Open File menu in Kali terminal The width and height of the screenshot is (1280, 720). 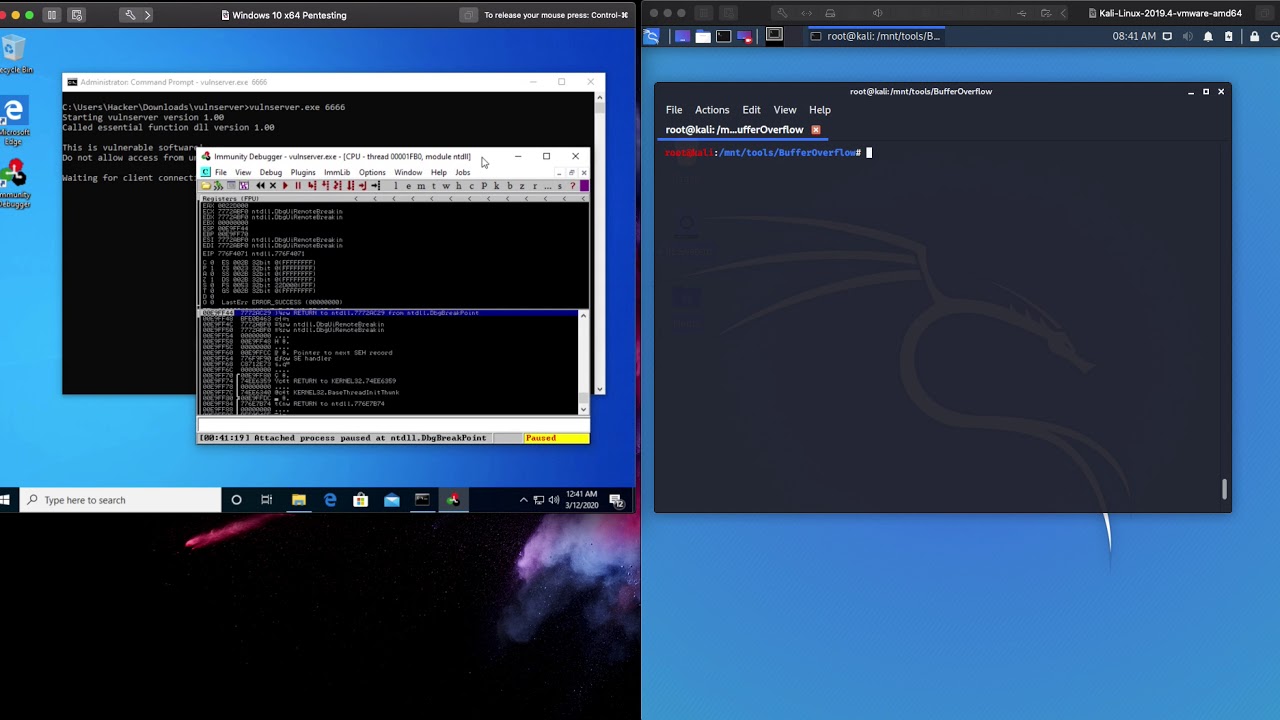(x=674, y=110)
